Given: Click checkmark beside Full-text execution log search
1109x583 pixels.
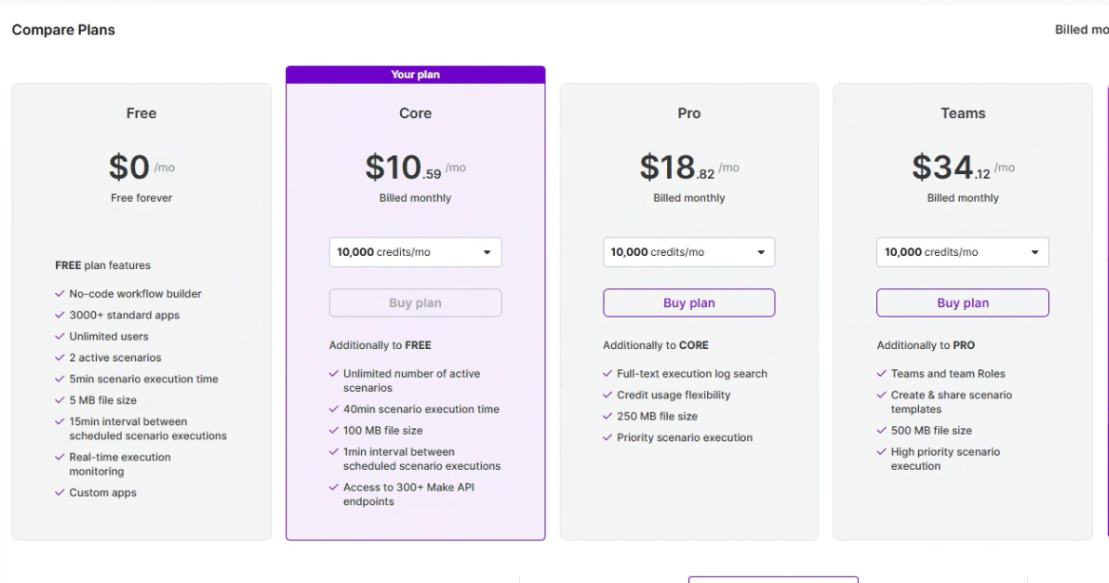Looking at the screenshot, I should [x=607, y=374].
